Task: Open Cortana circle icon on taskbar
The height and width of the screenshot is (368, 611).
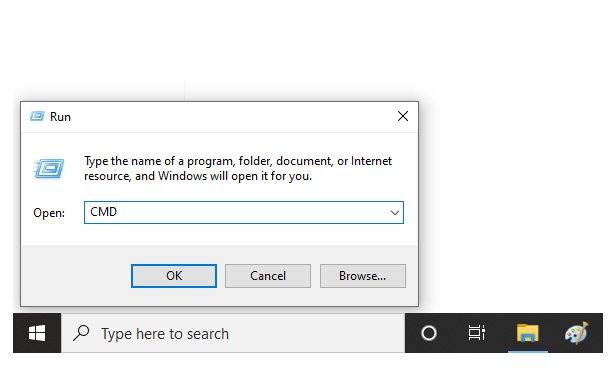Action: click(429, 333)
